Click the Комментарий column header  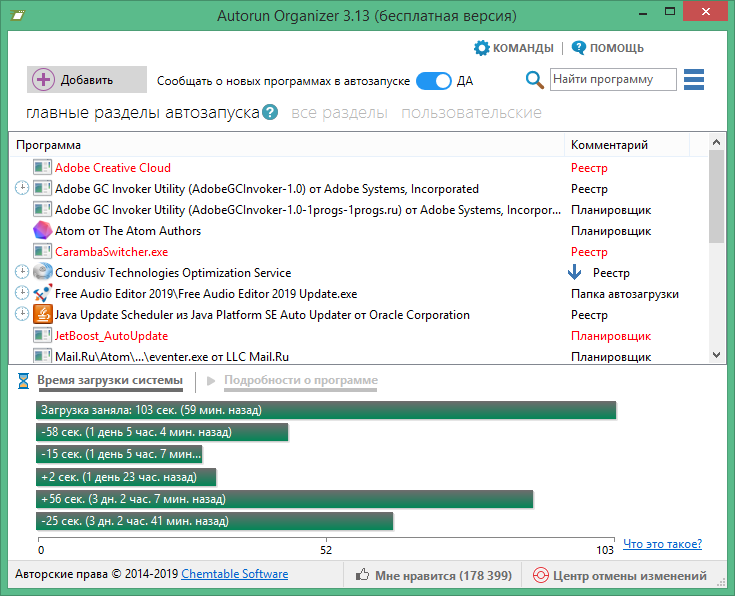tap(627, 145)
